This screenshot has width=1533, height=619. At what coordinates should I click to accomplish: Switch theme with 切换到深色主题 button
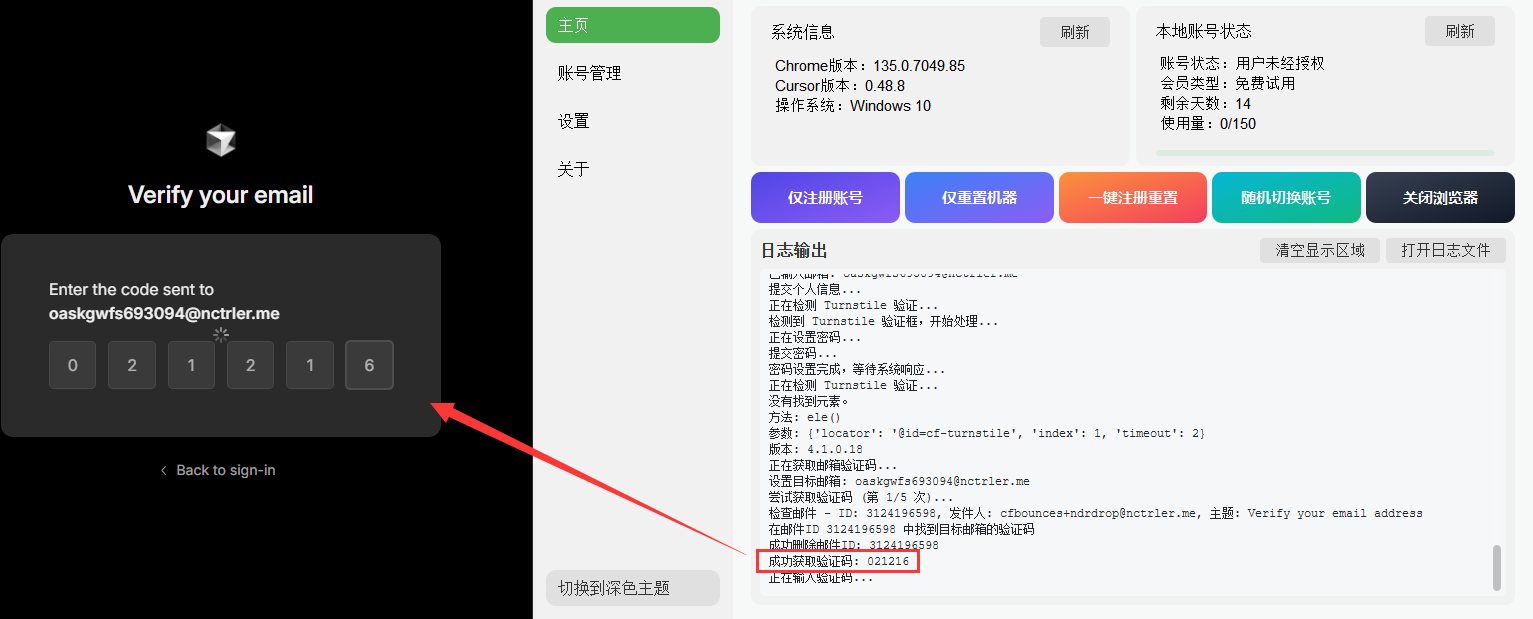tap(633, 588)
